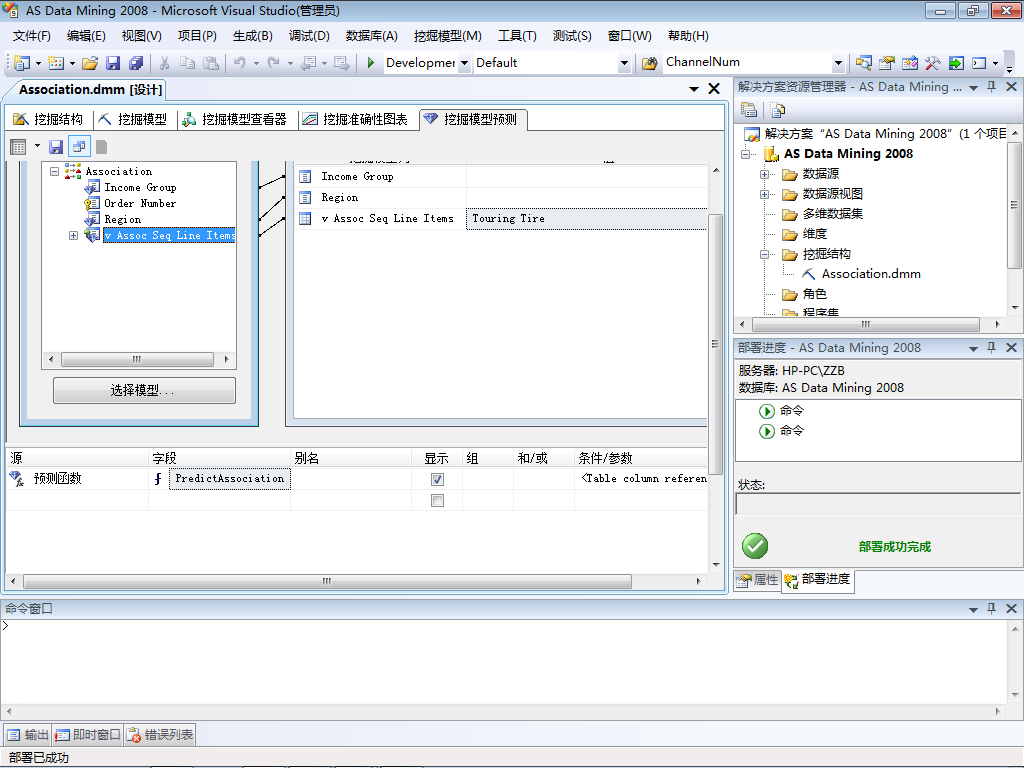
Task: Select the 多维数据集 folder in Solution Explorer
Action: [x=833, y=214]
